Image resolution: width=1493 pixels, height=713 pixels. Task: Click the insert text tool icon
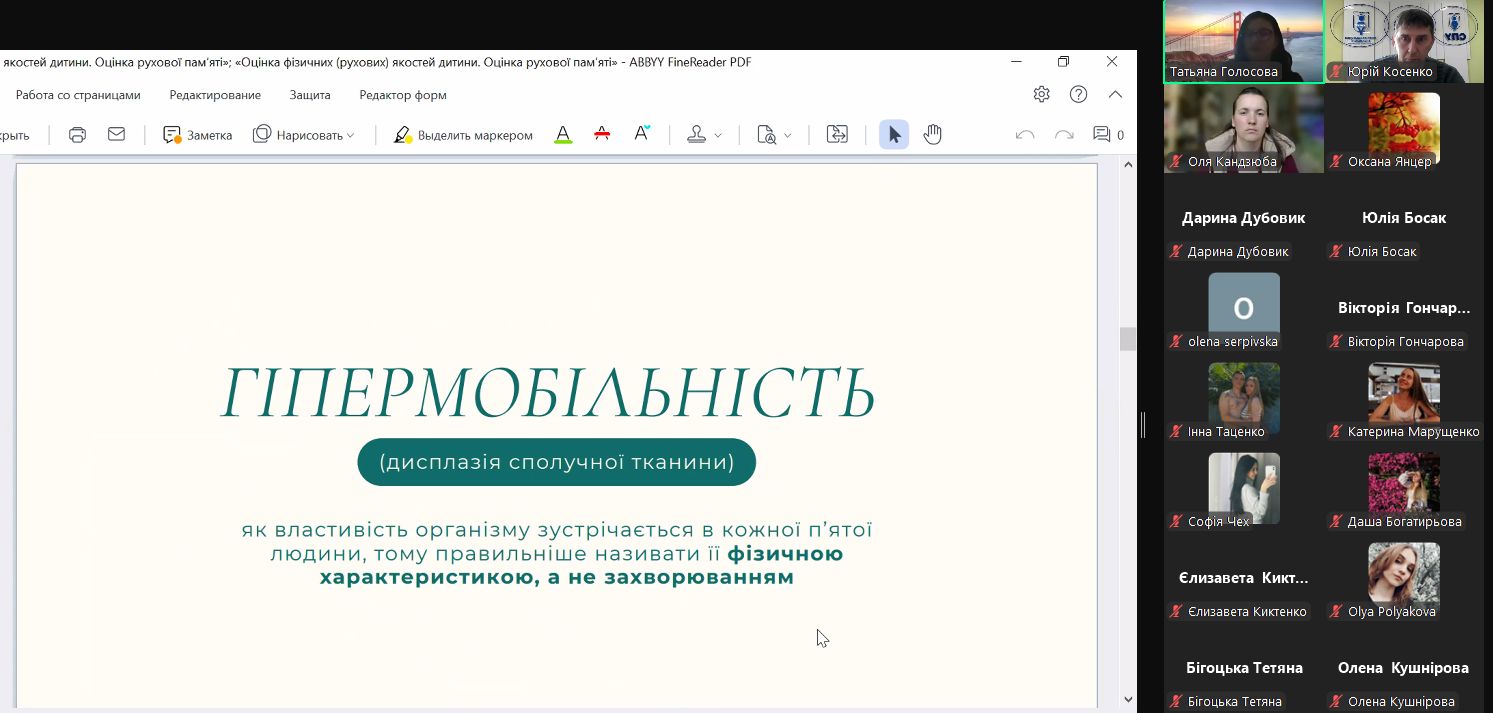point(642,134)
